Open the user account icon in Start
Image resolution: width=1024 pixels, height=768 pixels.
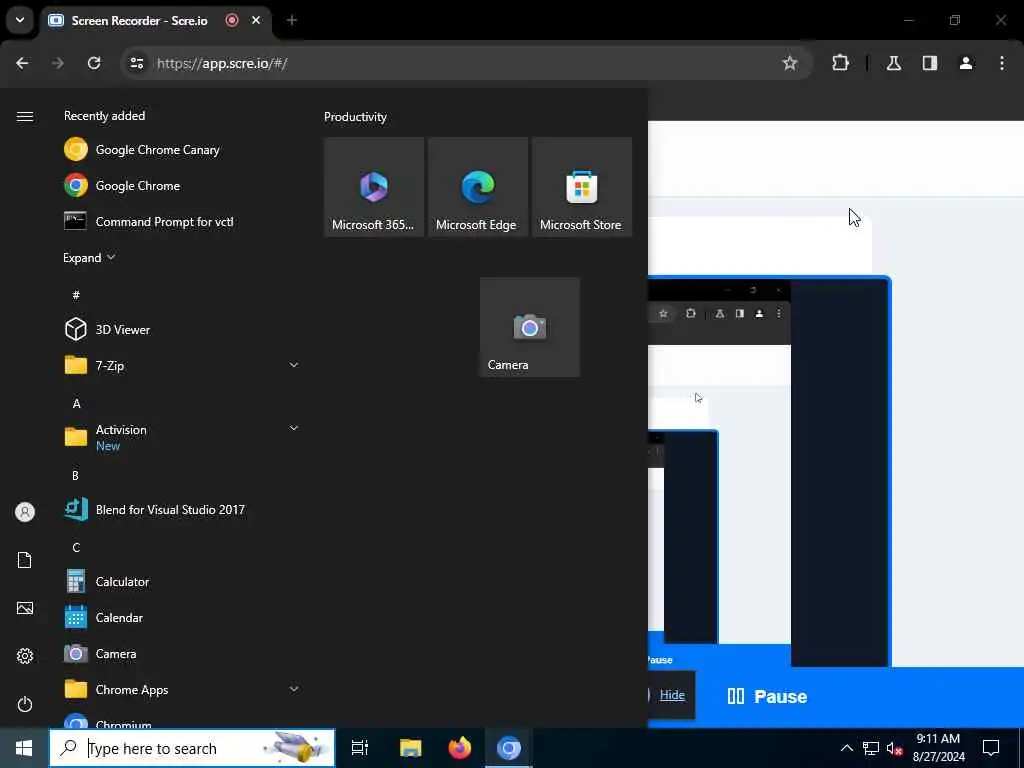(25, 512)
